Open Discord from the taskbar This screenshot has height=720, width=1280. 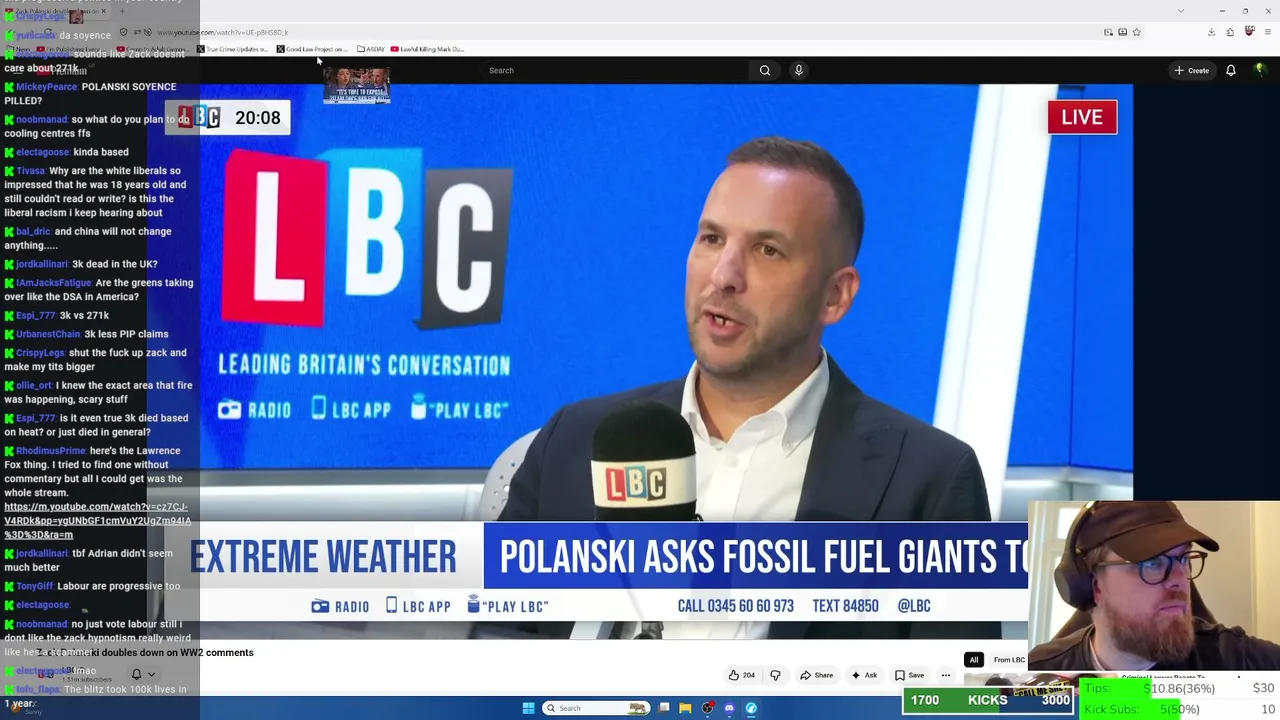(729, 708)
